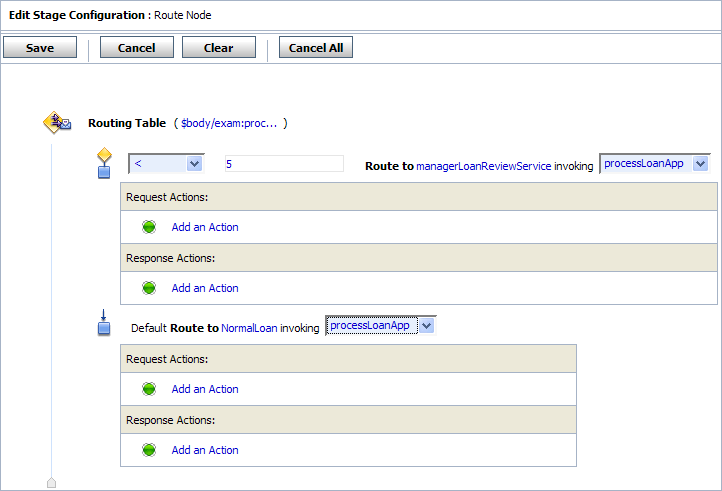Image resolution: width=722 pixels, height=491 pixels.
Task: Click green add icon under first Request Actions
Action: coord(149,227)
